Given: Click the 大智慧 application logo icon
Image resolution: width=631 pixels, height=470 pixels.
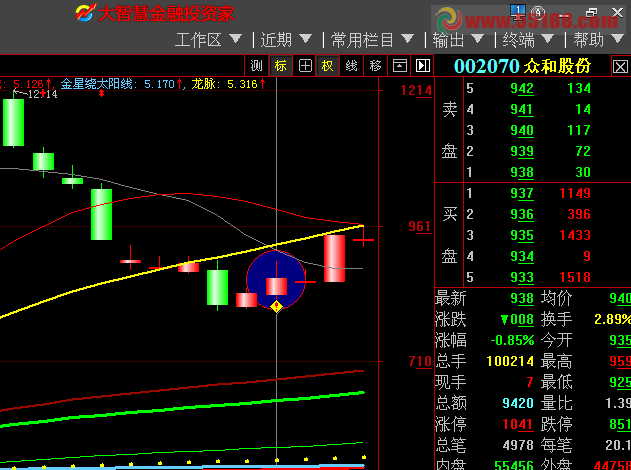Looking at the screenshot, I should point(85,13).
